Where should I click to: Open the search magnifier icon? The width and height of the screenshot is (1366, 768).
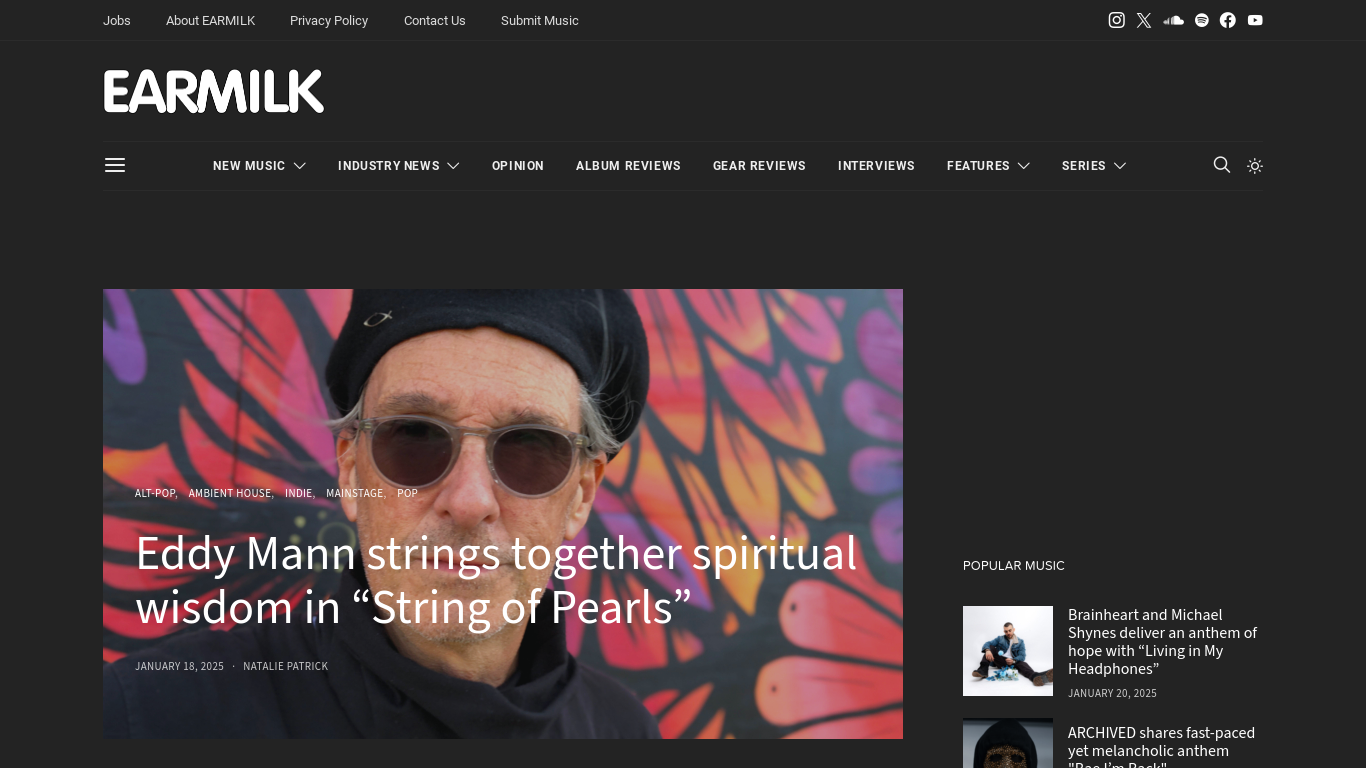(x=1222, y=165)
